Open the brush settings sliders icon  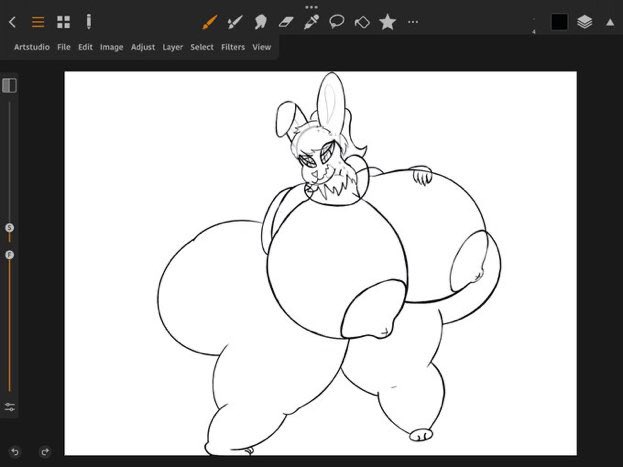pyautogui.click(x=10, y=407)
